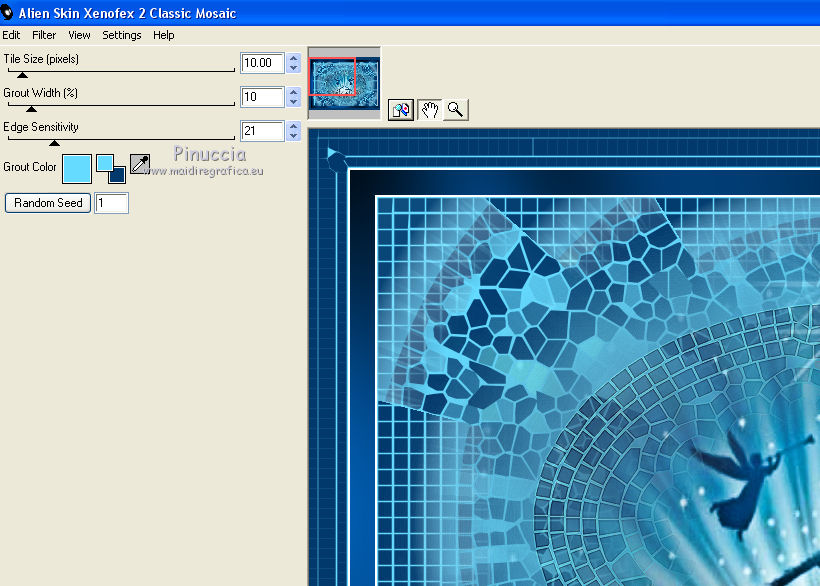The width and height of the screenshot is (820, 586).
Task: Open the Help menu
Action: pos(164,35)
